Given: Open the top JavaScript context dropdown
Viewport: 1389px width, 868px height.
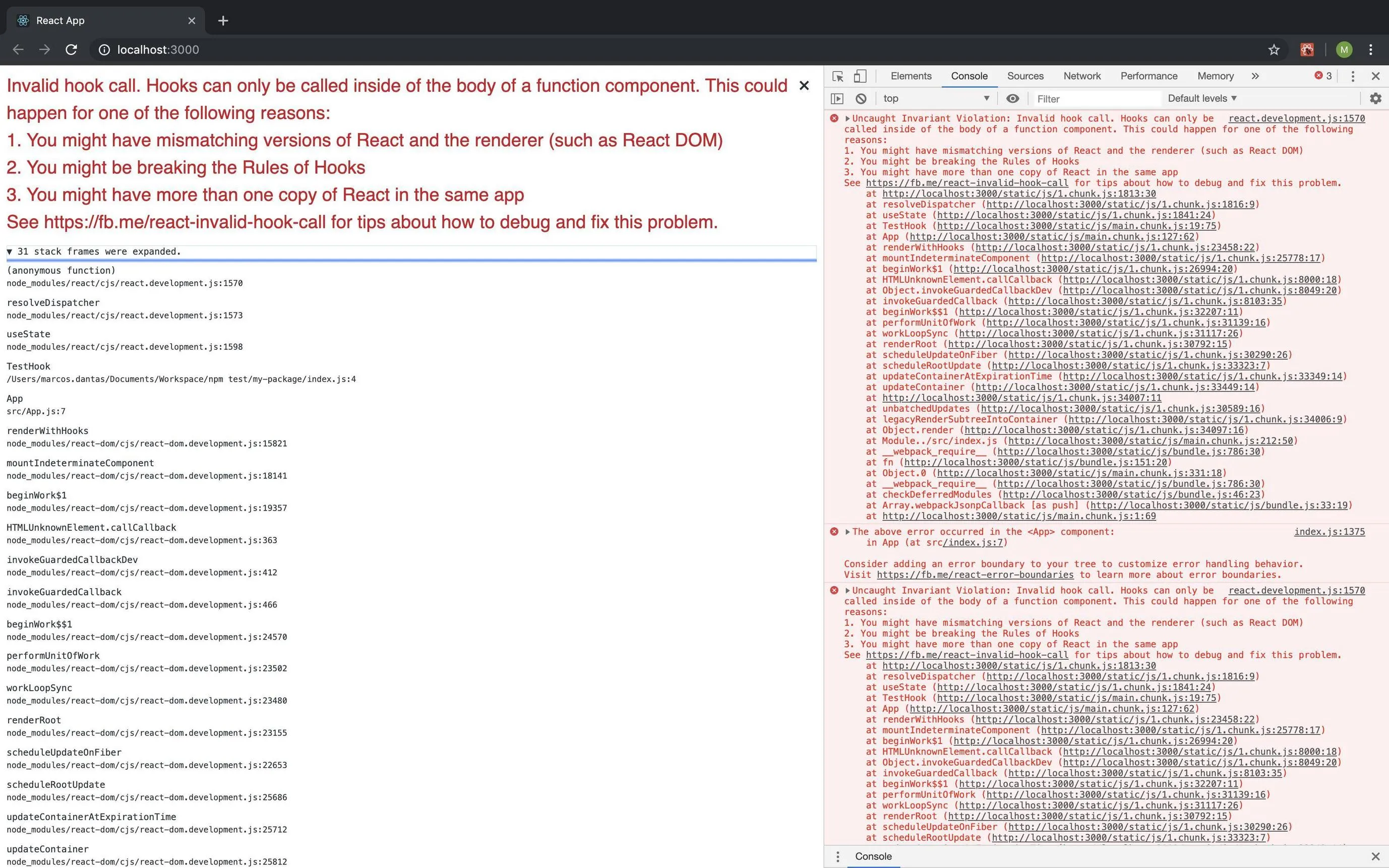Looking at the screenshot, I should (x=936, y=99).
